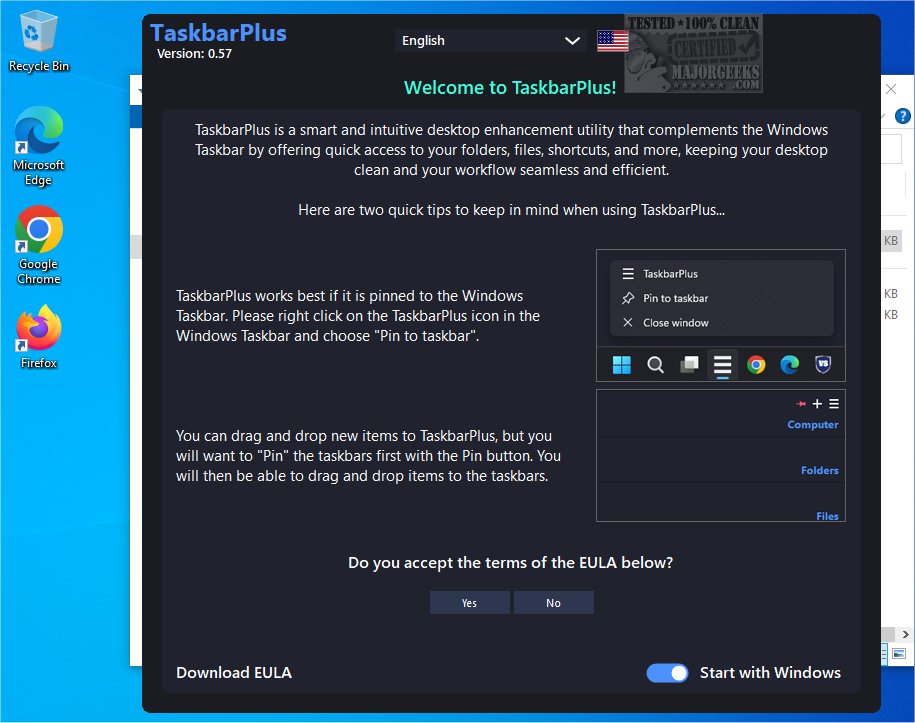915x723 pixels.
Task: Open the English language dropdown
Action: 490,40
